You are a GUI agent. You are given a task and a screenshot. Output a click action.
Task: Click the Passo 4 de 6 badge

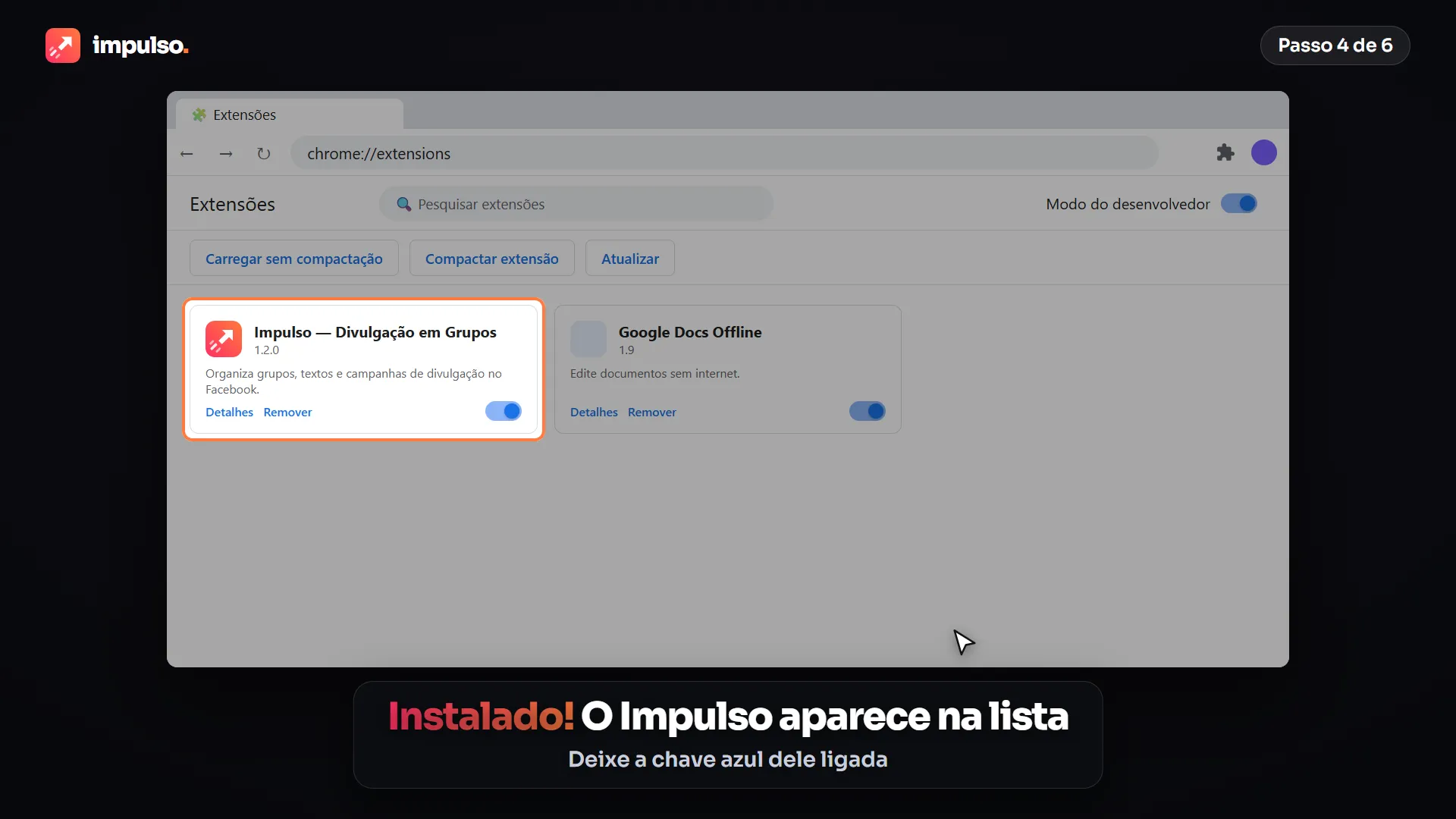1335,45
